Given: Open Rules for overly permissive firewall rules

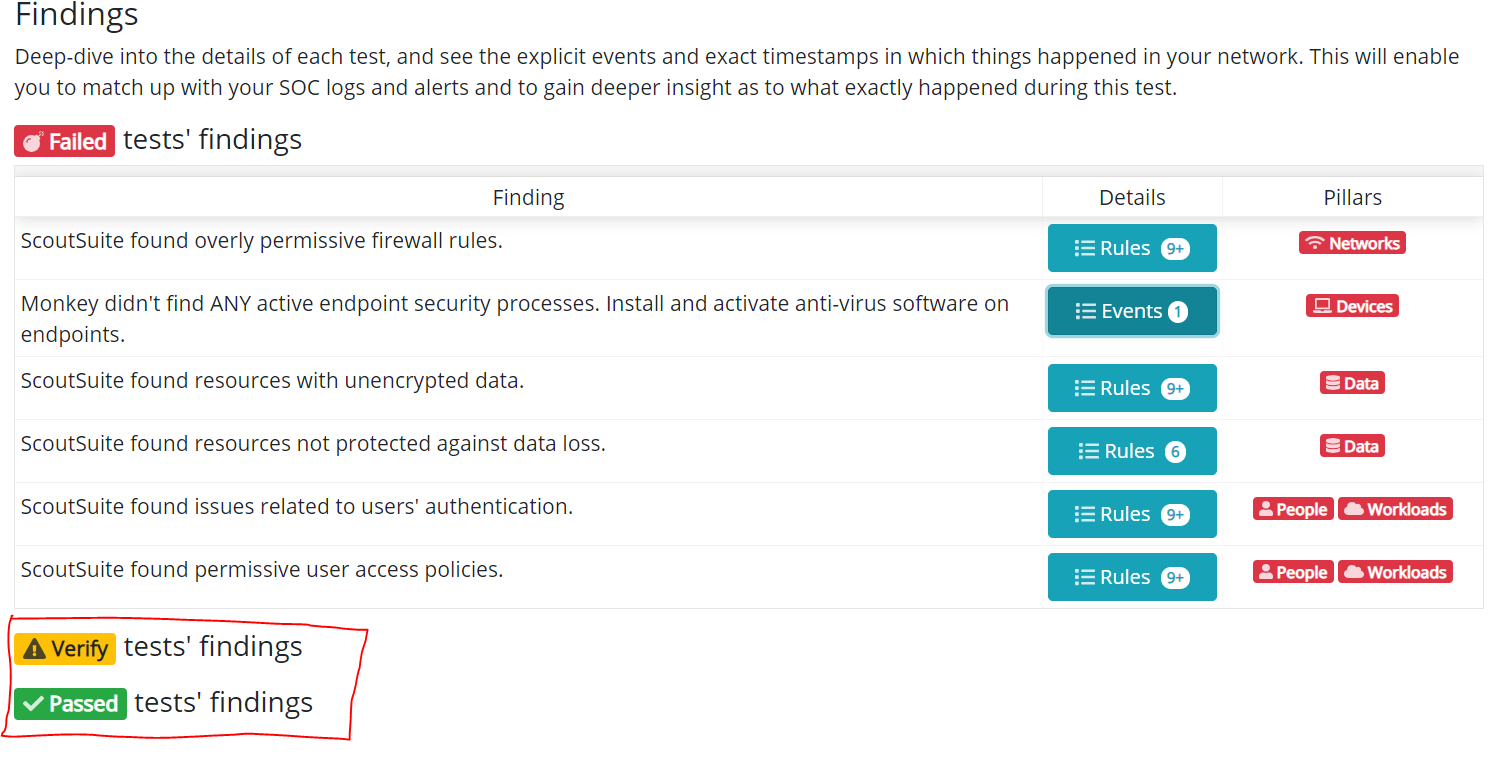Looking at the screenshot, I should [x=1132, y=248].
